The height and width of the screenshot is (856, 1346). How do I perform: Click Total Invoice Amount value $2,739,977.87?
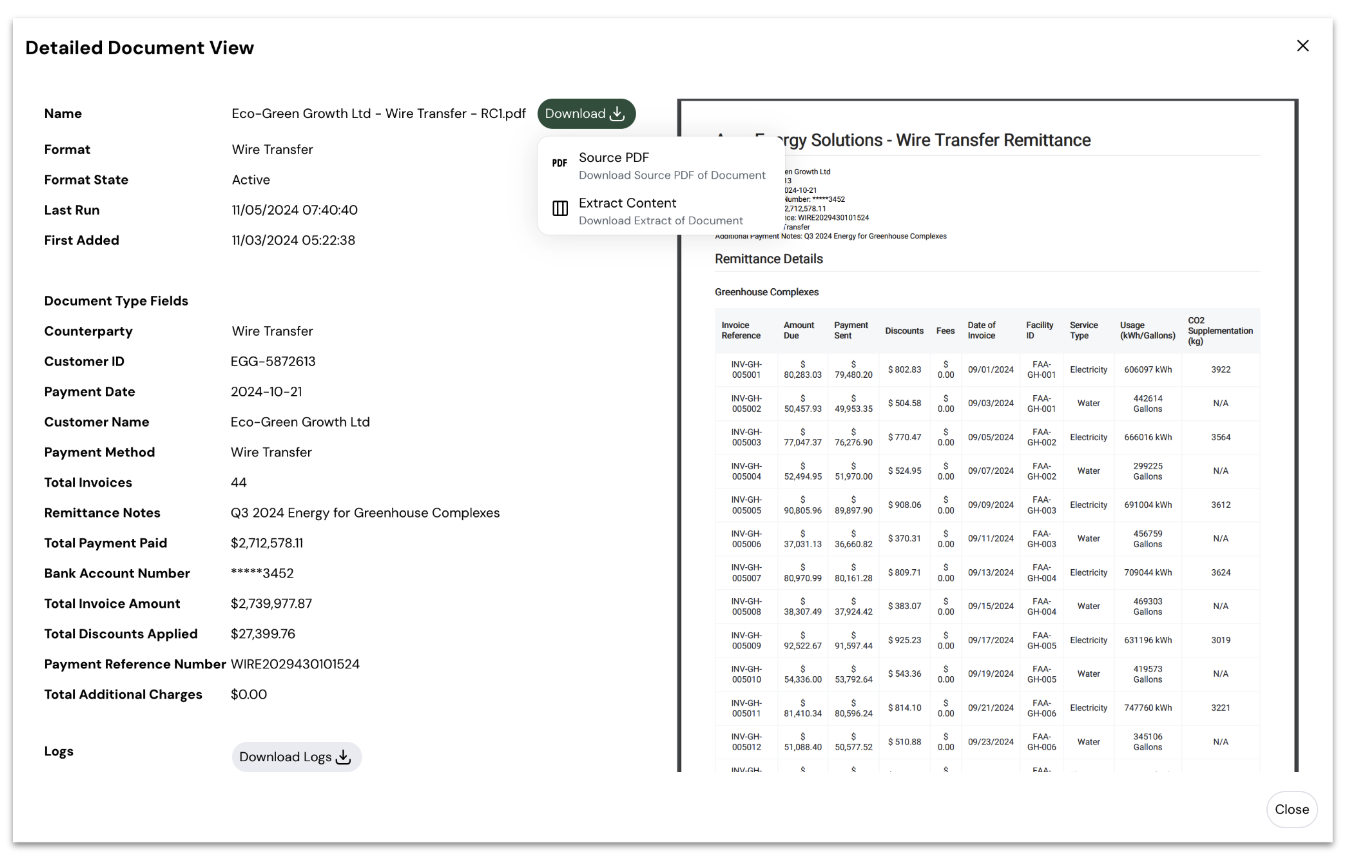click(271, 604)
